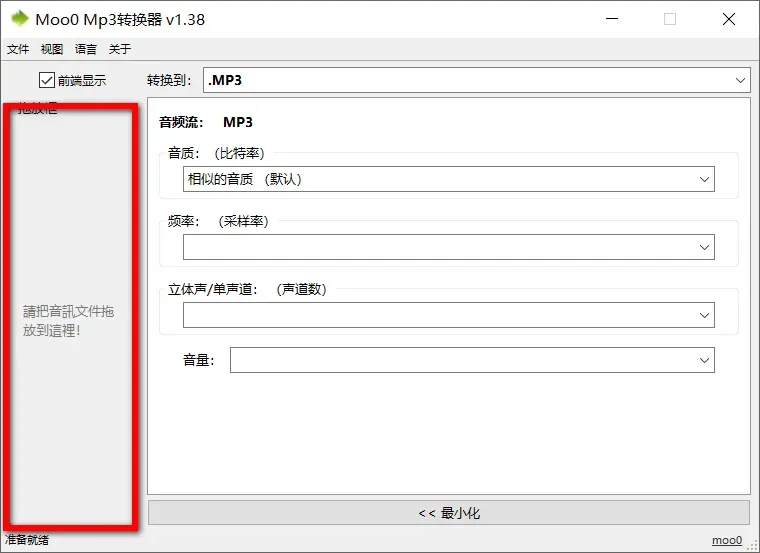Open the 音量 volume dropdown
760x553 pixels.
[472, 360]
